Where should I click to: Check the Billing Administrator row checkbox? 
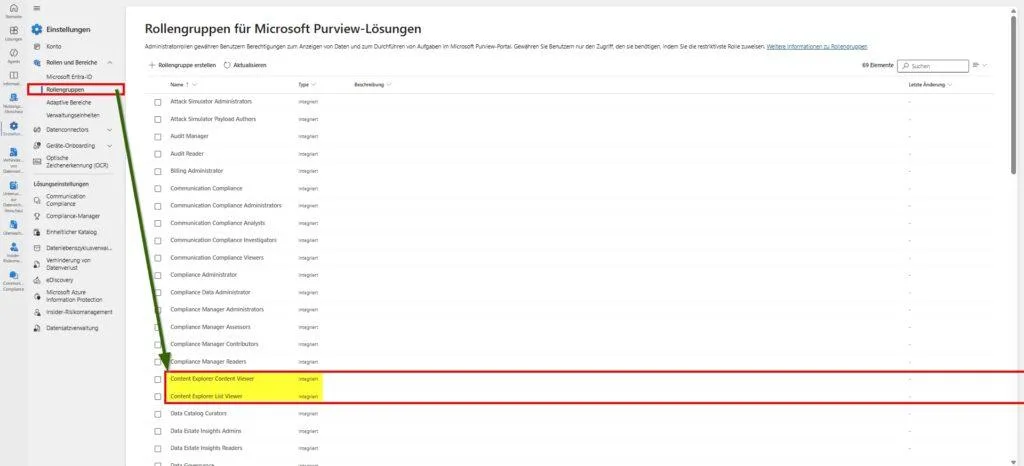point(157,170)
